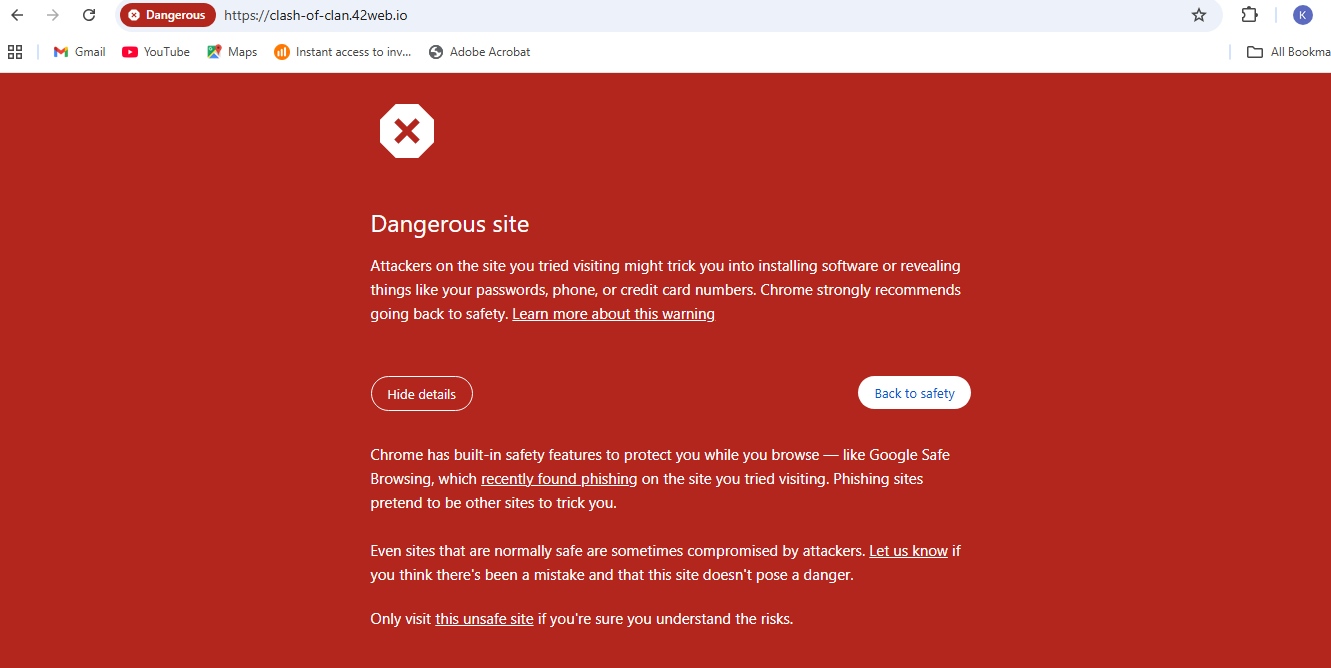Open the Extensions puzzle icon

pyautogui.click(x=1249, y=15)
